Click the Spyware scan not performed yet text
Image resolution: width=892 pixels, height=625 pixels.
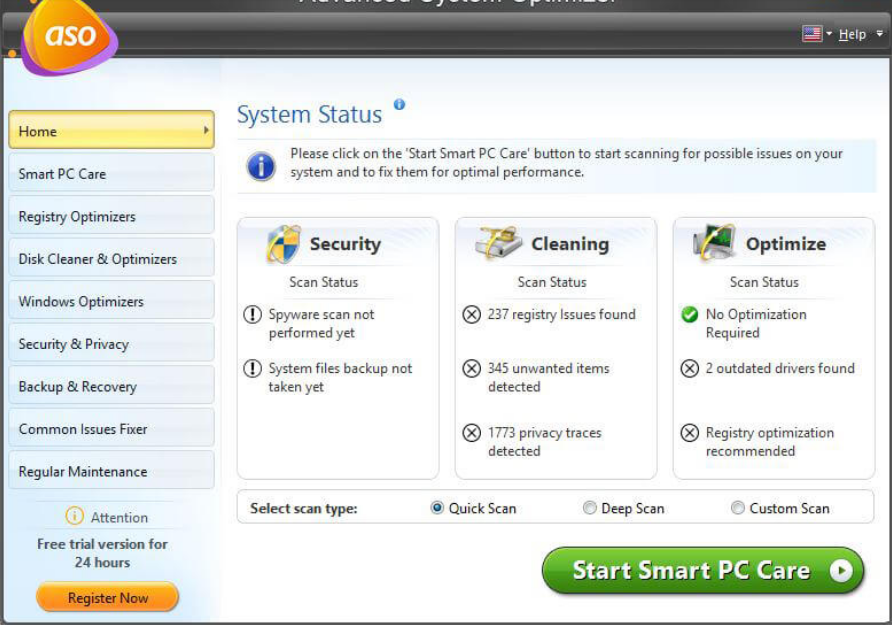(321, 324)
